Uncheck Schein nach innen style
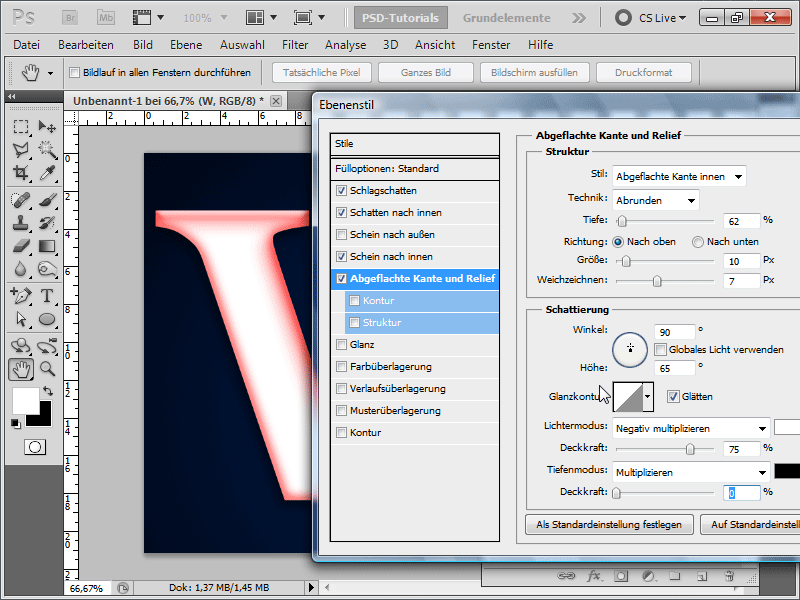 tap(341, 257)
